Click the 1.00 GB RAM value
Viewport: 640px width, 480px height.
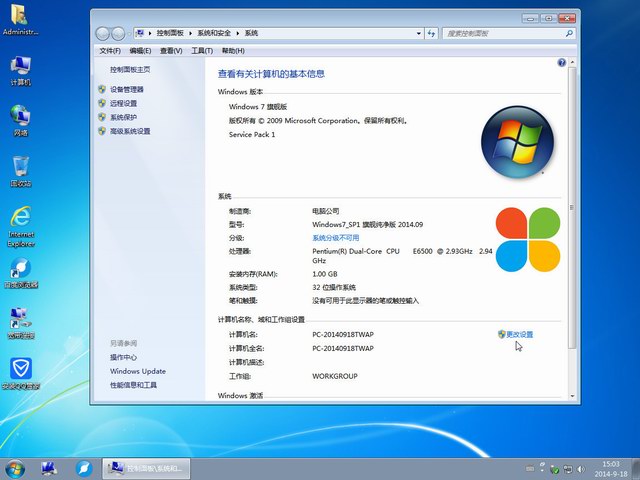pos(324,274)
